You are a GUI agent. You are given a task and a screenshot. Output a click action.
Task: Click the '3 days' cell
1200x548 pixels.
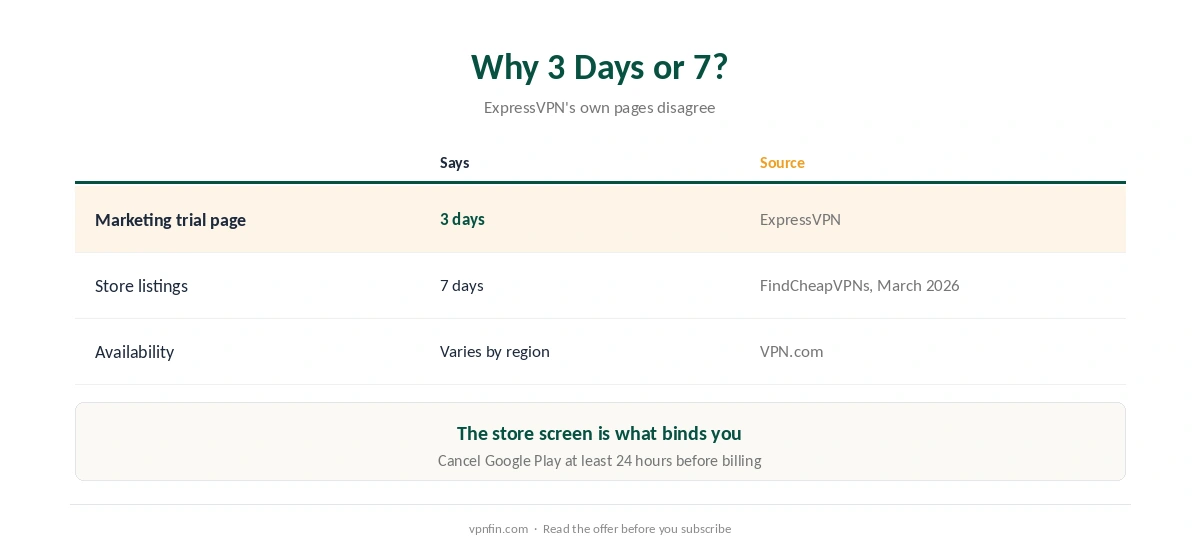point(462,219)
